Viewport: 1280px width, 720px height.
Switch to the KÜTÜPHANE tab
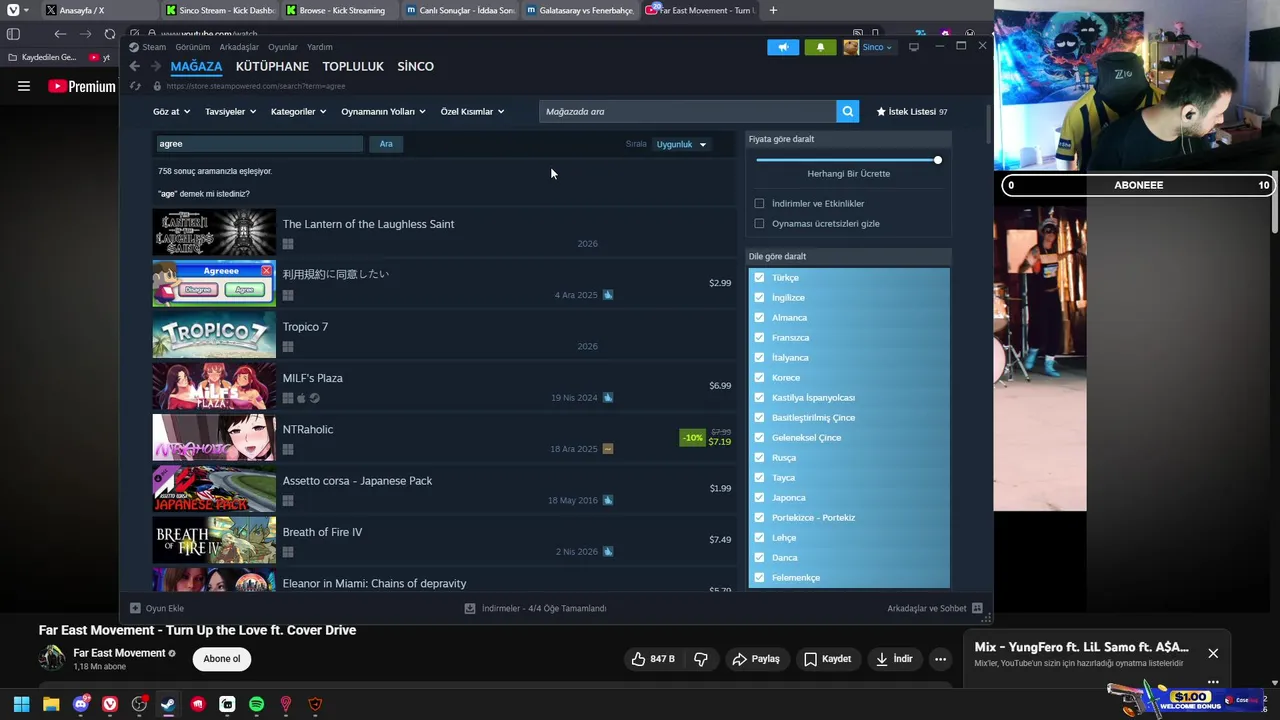point(272,66)
